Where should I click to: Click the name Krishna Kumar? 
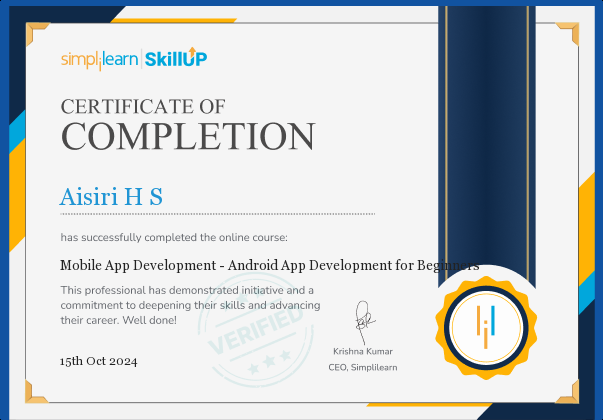(x=362, y=351)
